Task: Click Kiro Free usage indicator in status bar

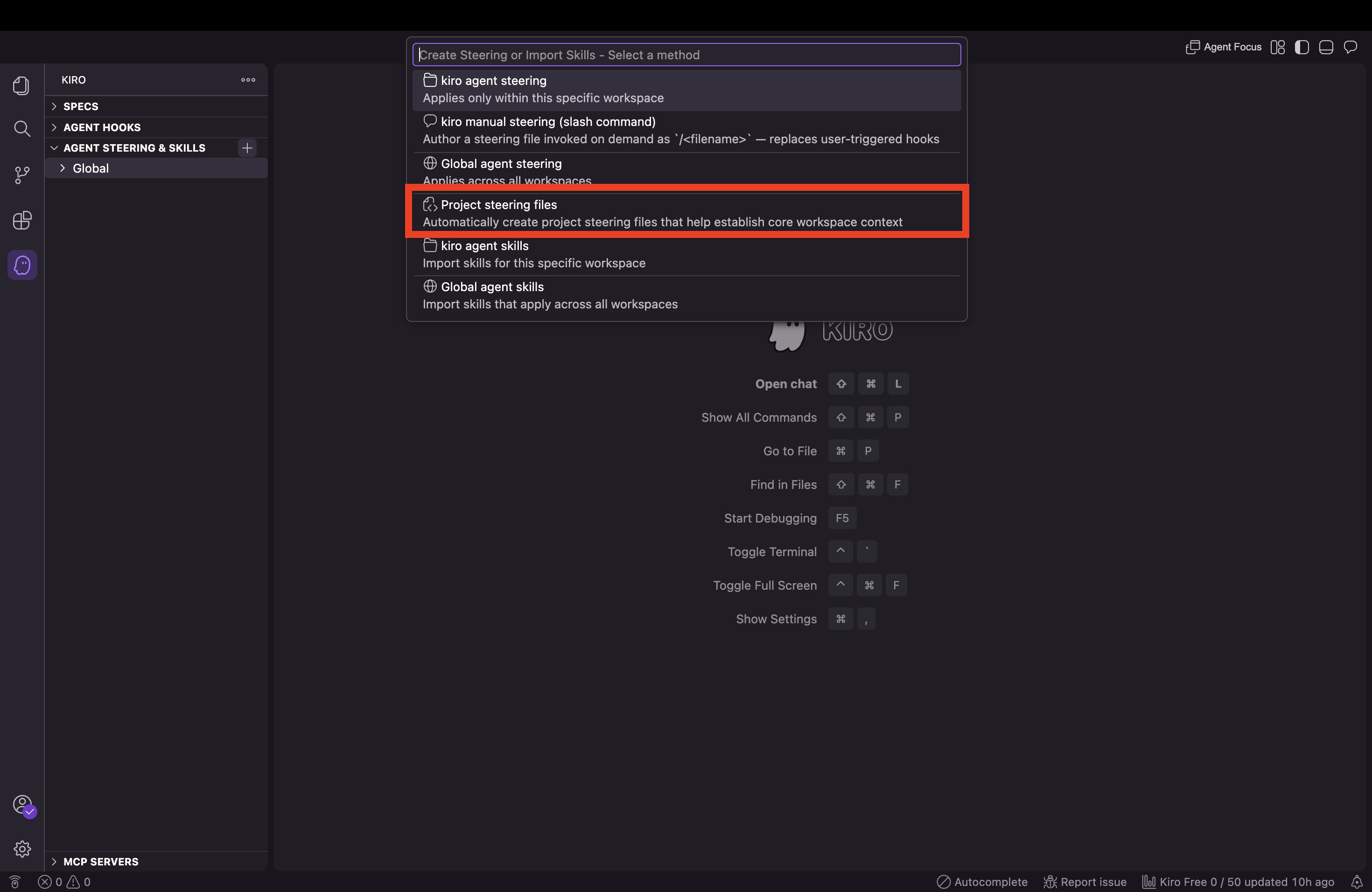Action: pyautogui.click(x=1238, y=882)
